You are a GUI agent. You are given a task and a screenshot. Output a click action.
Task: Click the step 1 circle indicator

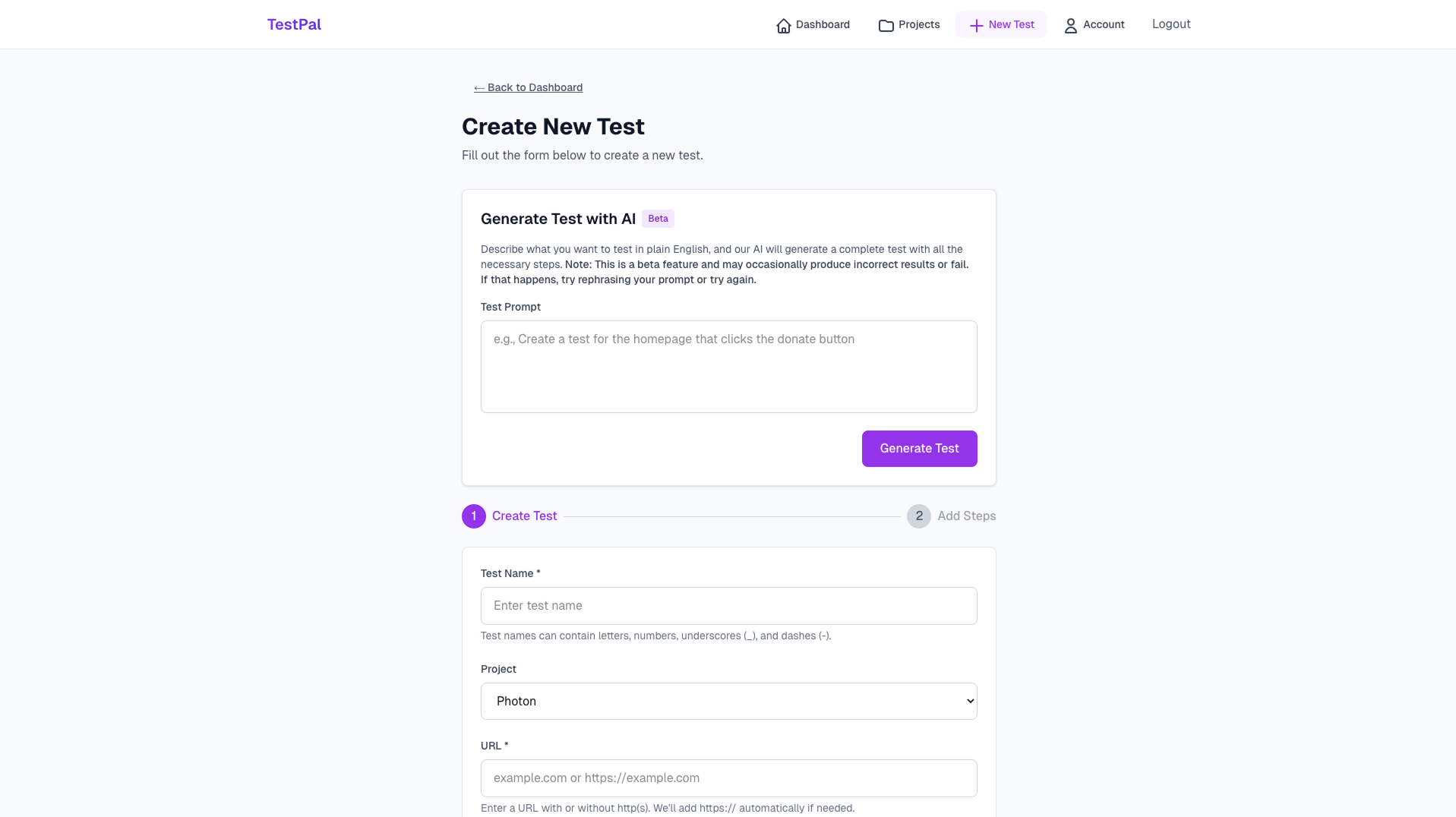coord(473,516)
